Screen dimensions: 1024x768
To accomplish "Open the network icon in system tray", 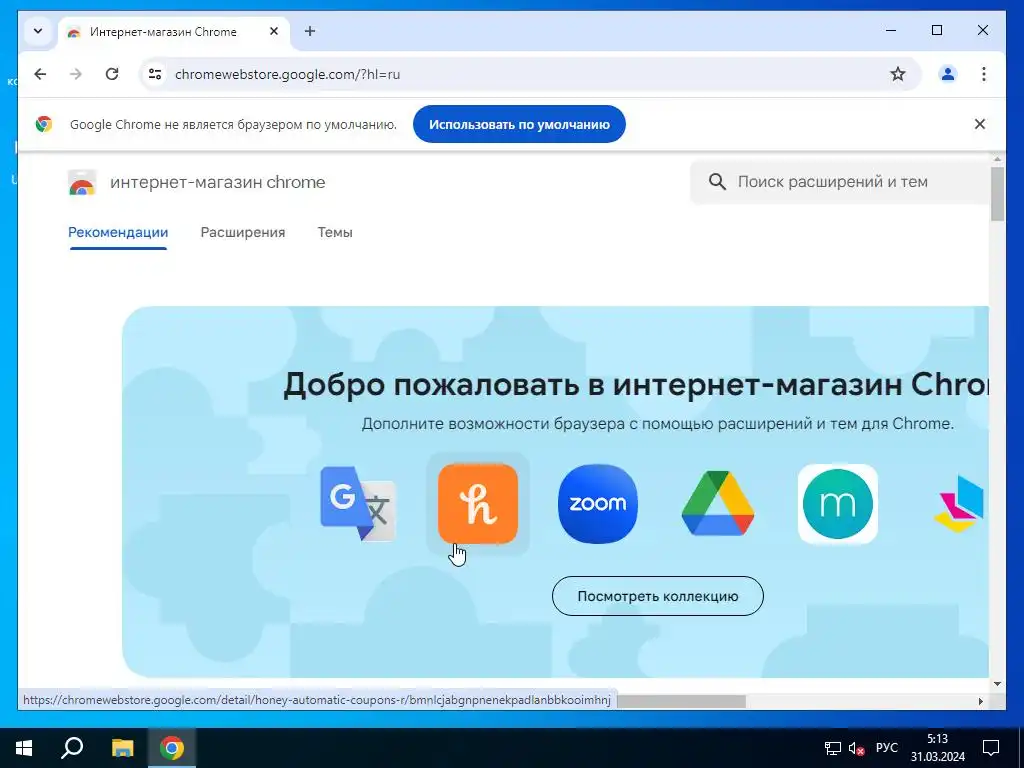I will (832, 748).
